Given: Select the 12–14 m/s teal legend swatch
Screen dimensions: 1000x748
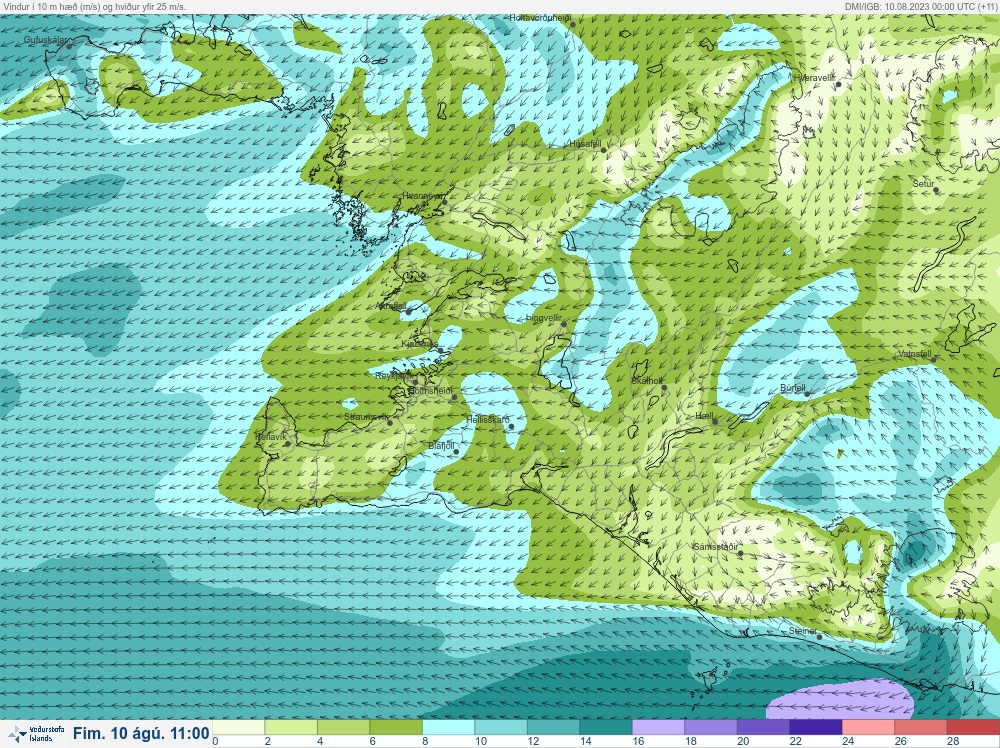Looking at the screenshot, I should click(554, 728).
